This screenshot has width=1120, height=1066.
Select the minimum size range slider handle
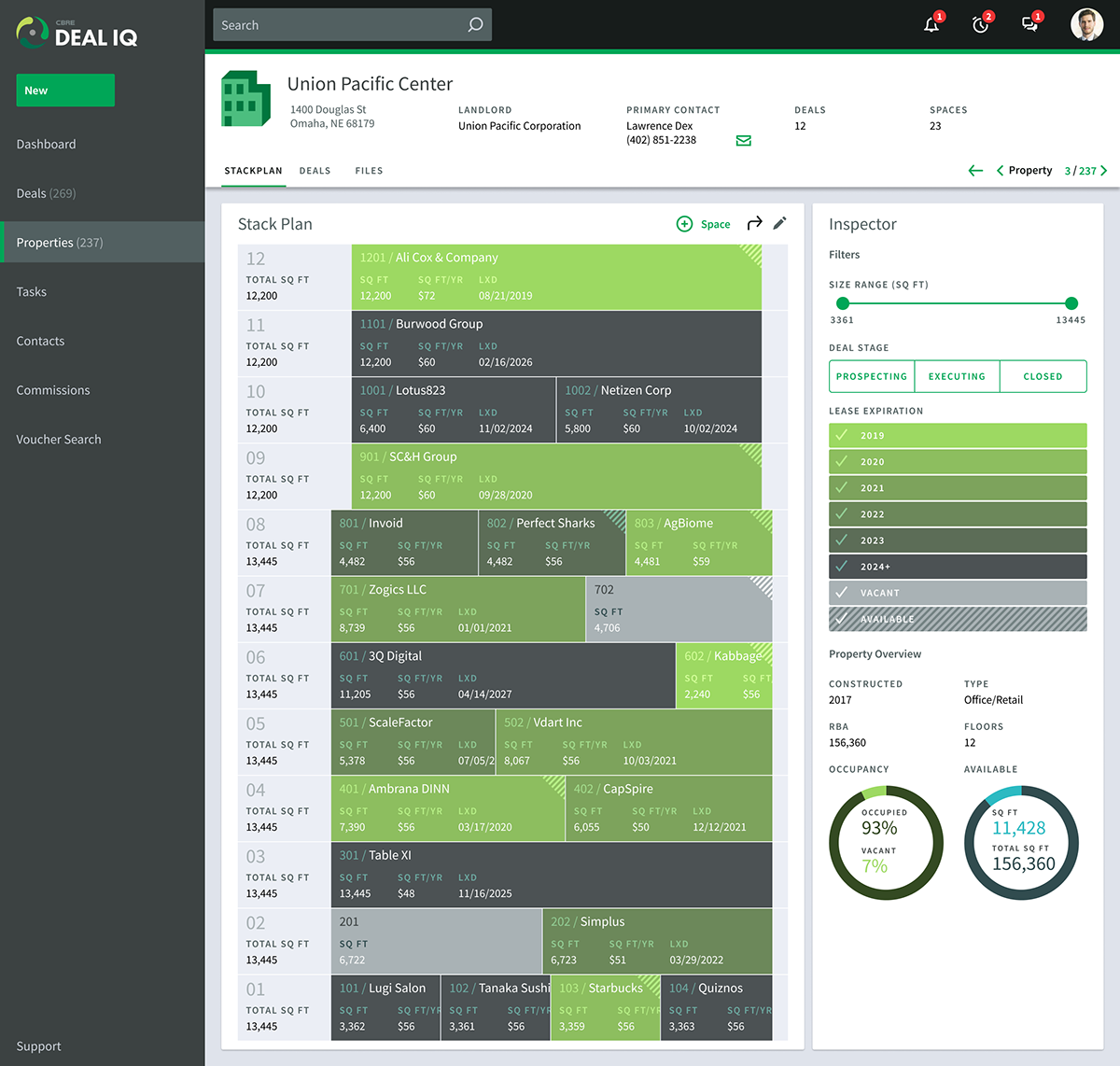pyautogui.click(x=843, y=303)
